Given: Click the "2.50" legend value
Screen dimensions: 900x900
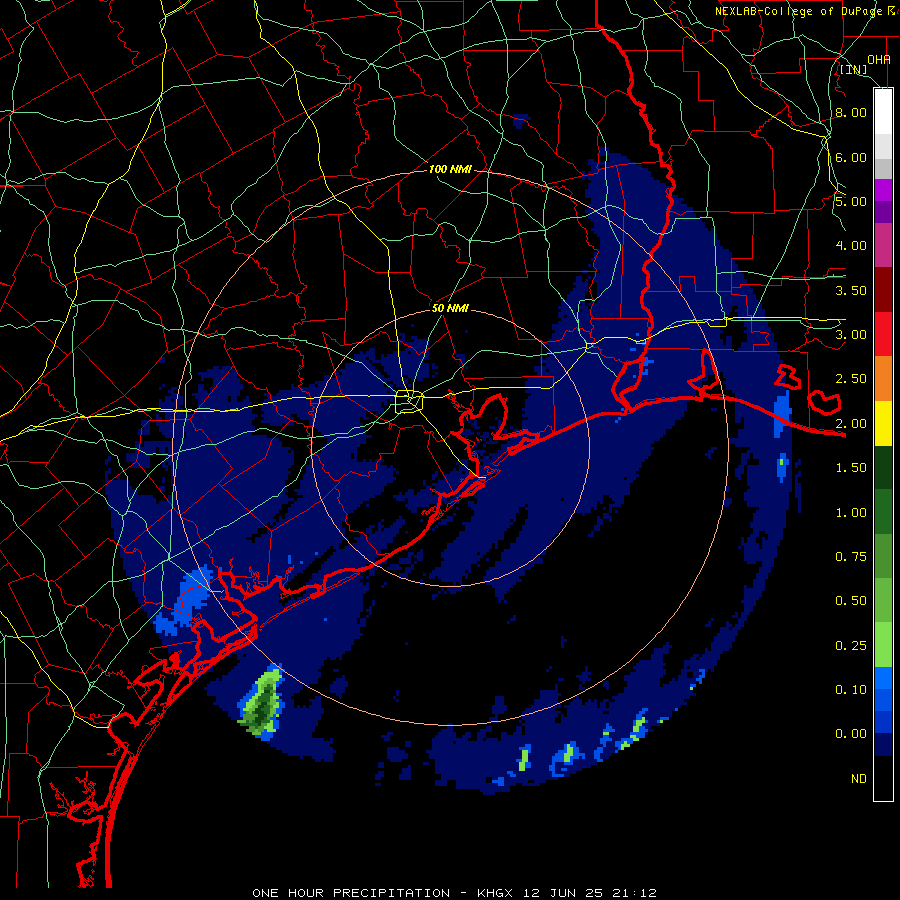Looking at the screenshot, I should coord(851,379).
